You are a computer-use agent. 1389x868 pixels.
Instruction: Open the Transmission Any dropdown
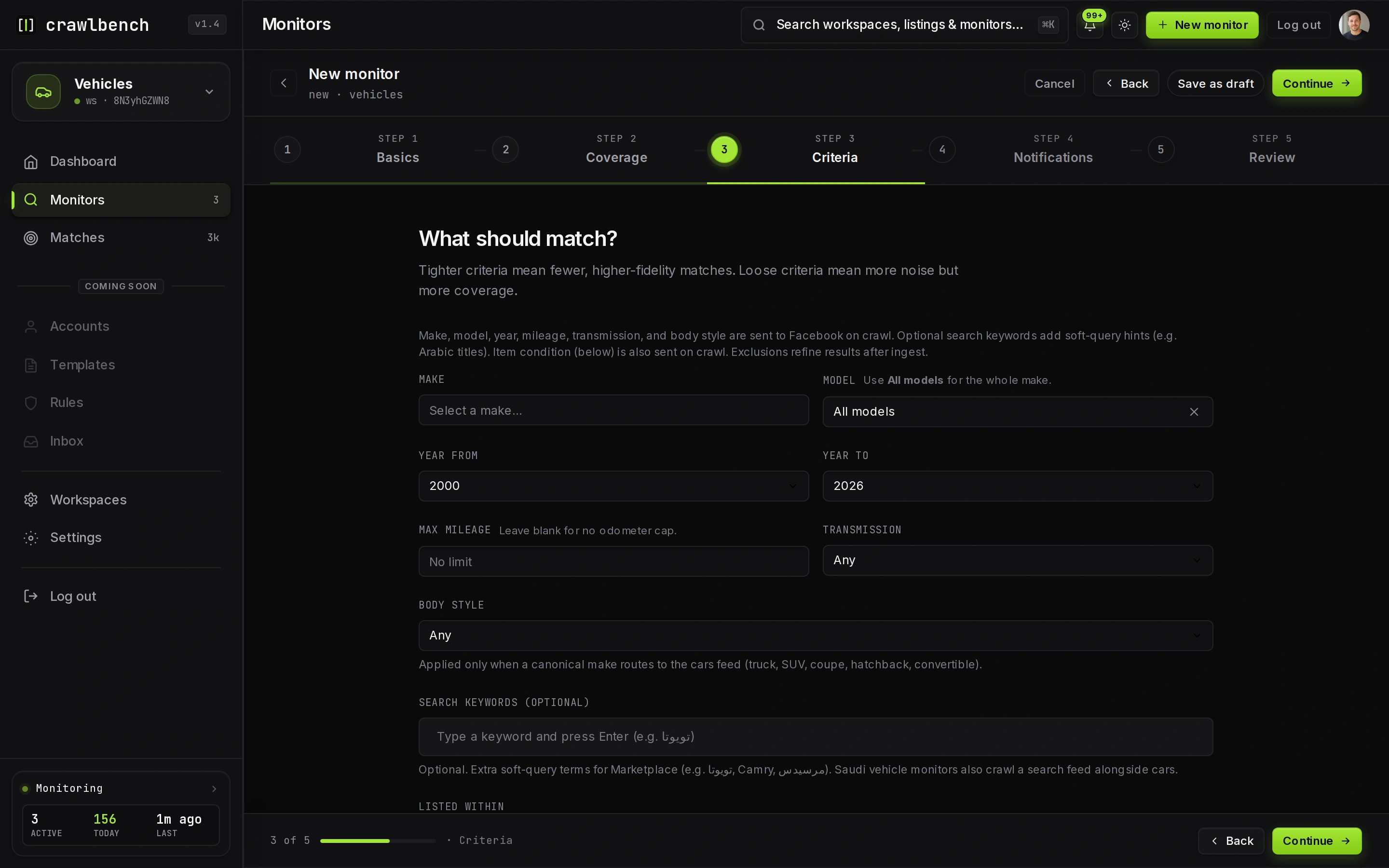point(1018,560)
